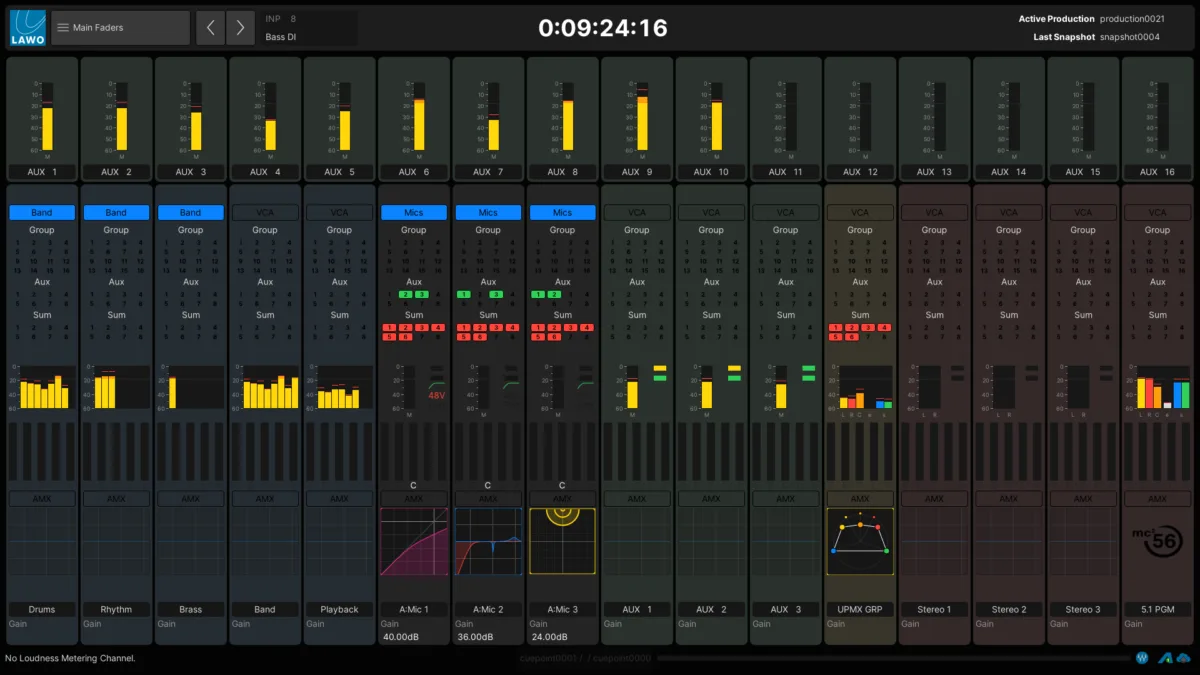The width and height of the screenshot is (1200, 675).
Task: Click the AMX button on A:Mic 1 strip
Action: [414, 499]
